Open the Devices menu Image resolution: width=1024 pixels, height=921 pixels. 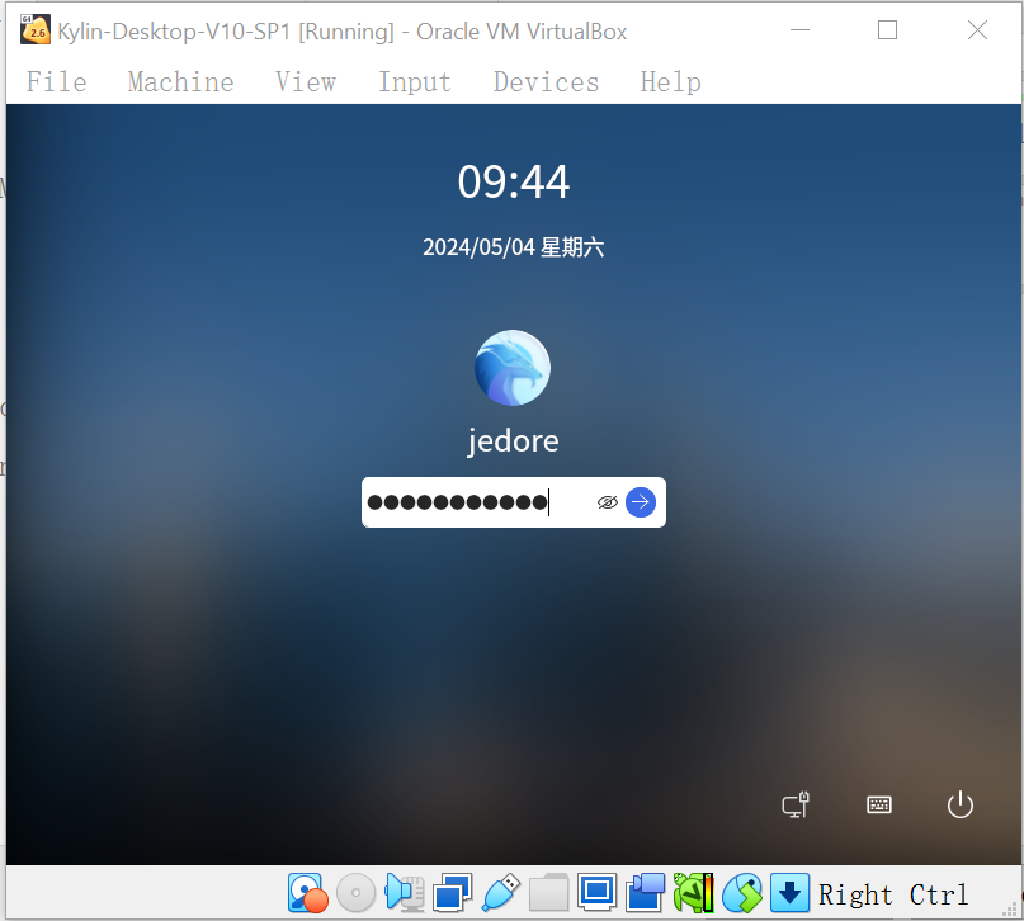point(545,82)
